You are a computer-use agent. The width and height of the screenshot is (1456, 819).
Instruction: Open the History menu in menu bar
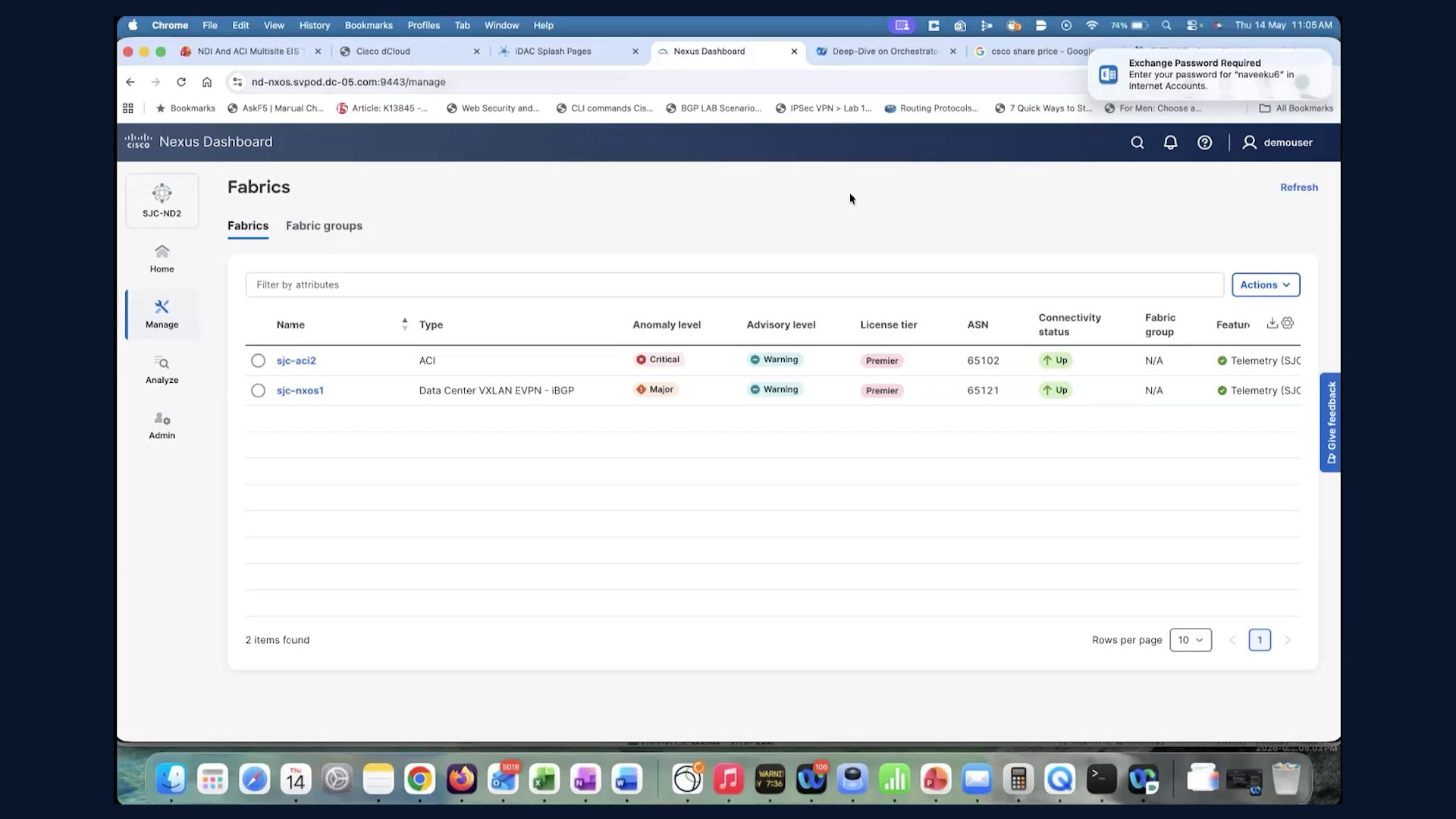(314, 25)
